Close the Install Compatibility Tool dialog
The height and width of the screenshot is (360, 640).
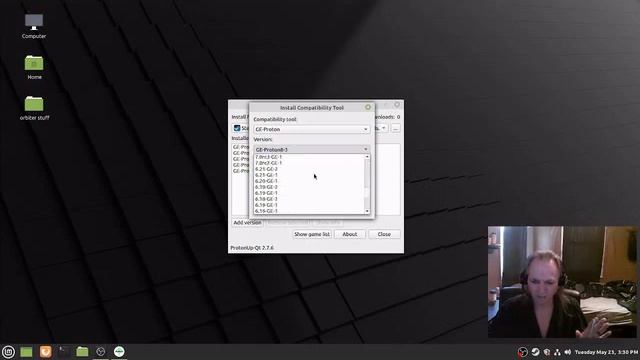(x=368, y=107)
